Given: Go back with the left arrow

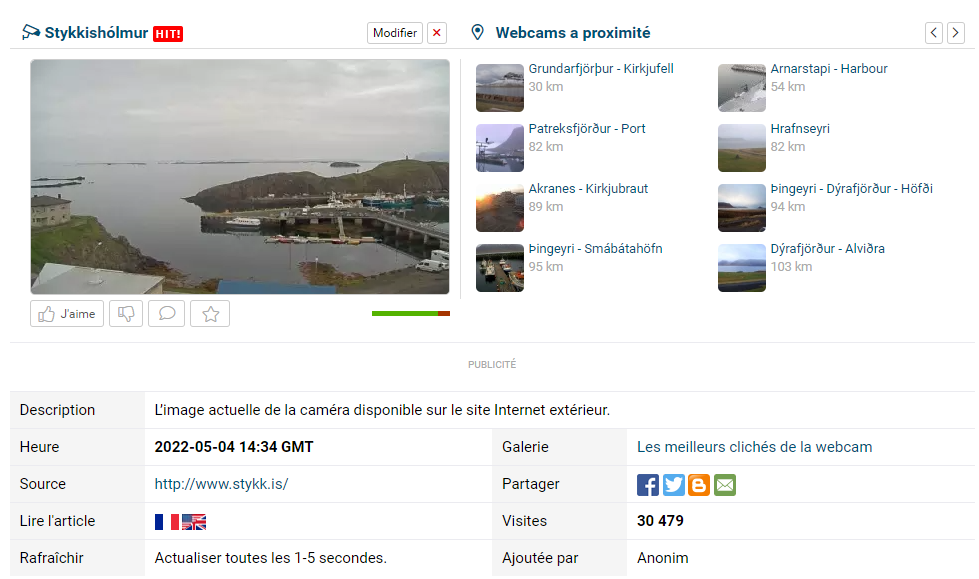Looking at the screenshot, I should (933, 32).
